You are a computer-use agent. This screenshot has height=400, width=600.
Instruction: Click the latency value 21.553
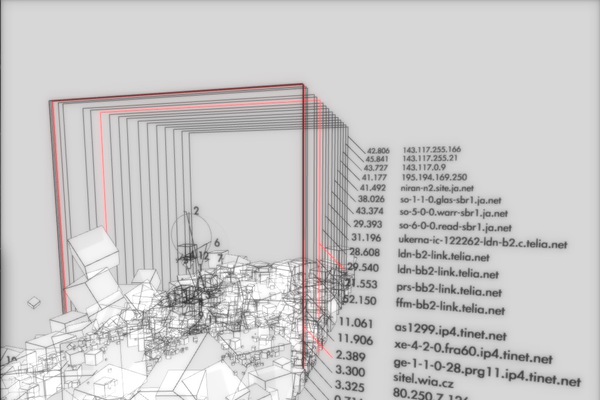[x=362, y=284]
